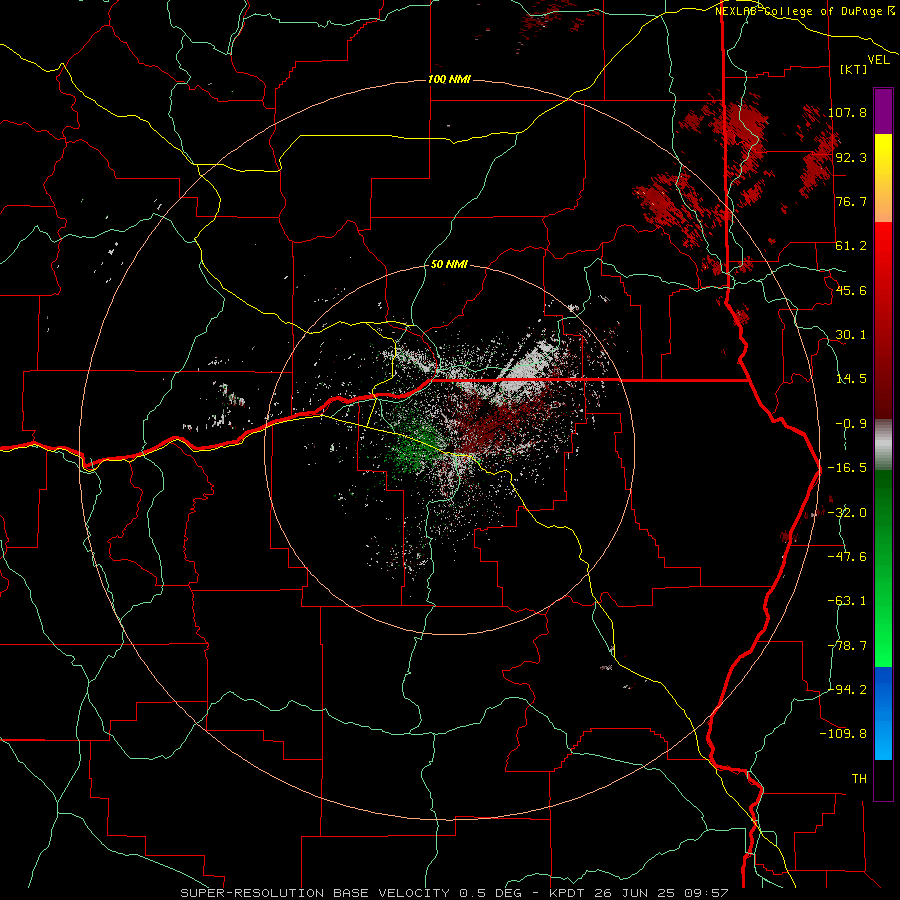
Task: Click the -47.6 velocity scale value
Action: 847,557
